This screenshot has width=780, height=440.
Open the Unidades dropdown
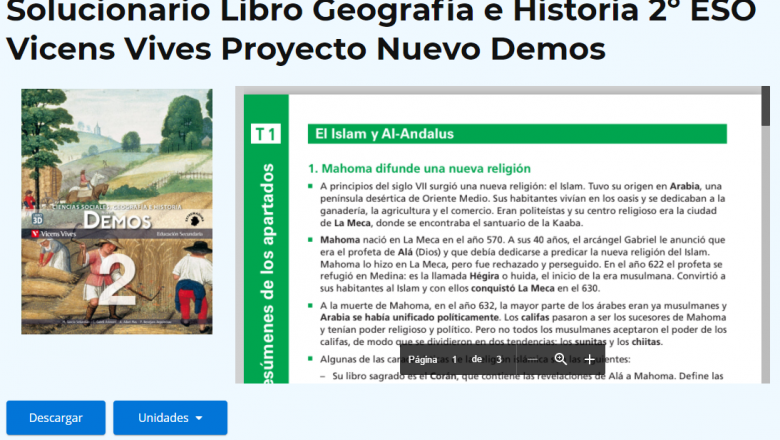(x=170, y=418)
